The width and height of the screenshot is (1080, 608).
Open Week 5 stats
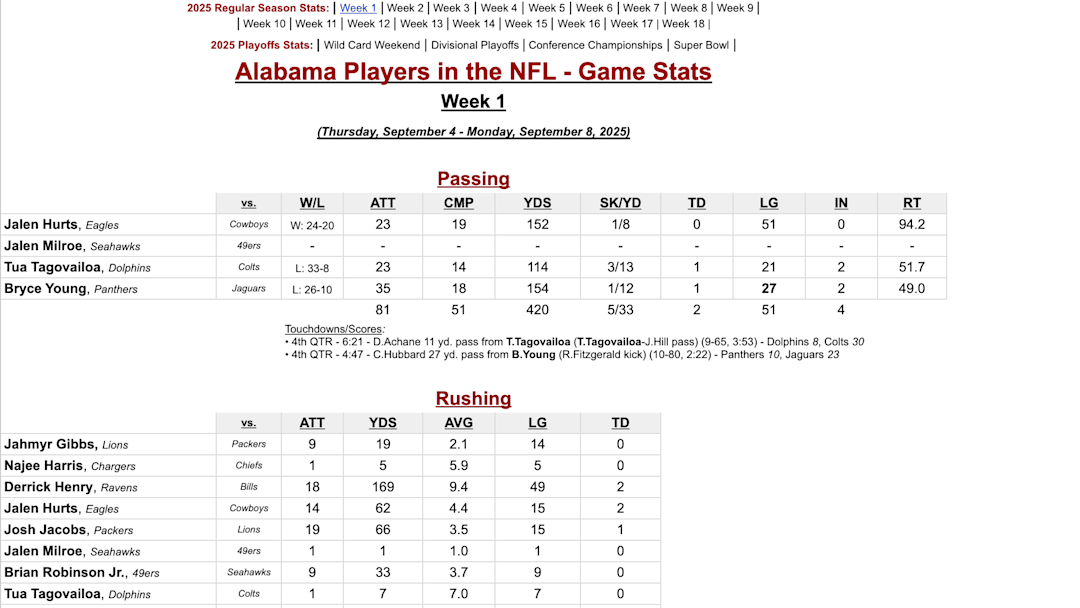click(549, 8)
